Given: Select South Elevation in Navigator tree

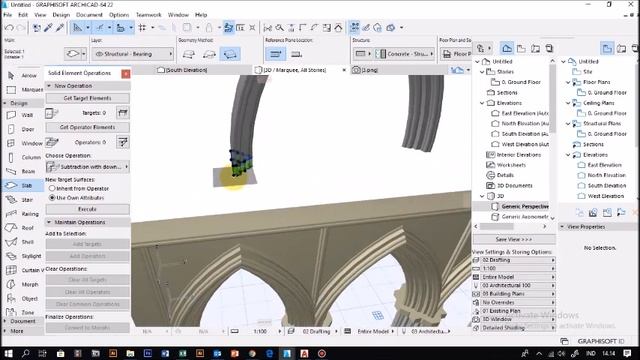Looking at the screenshot, I should (525, 134).
